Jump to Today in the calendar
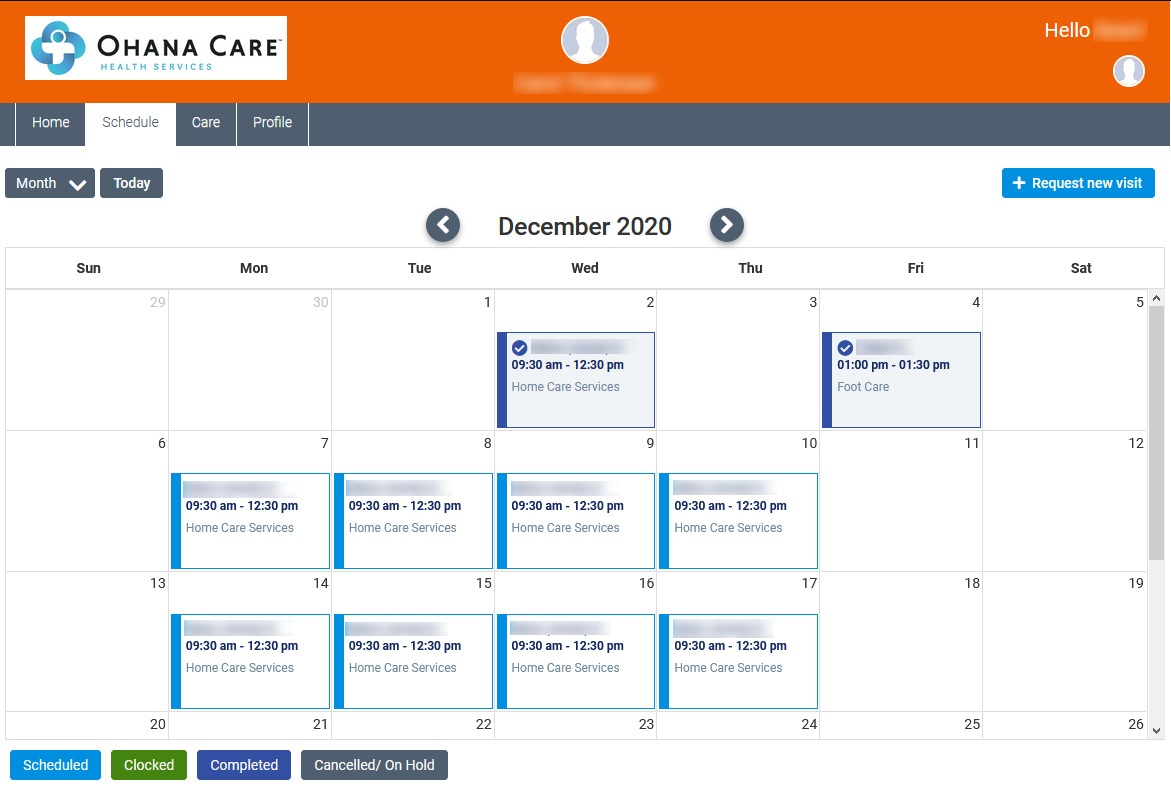Screen dimensions: 1171x793 131,183
